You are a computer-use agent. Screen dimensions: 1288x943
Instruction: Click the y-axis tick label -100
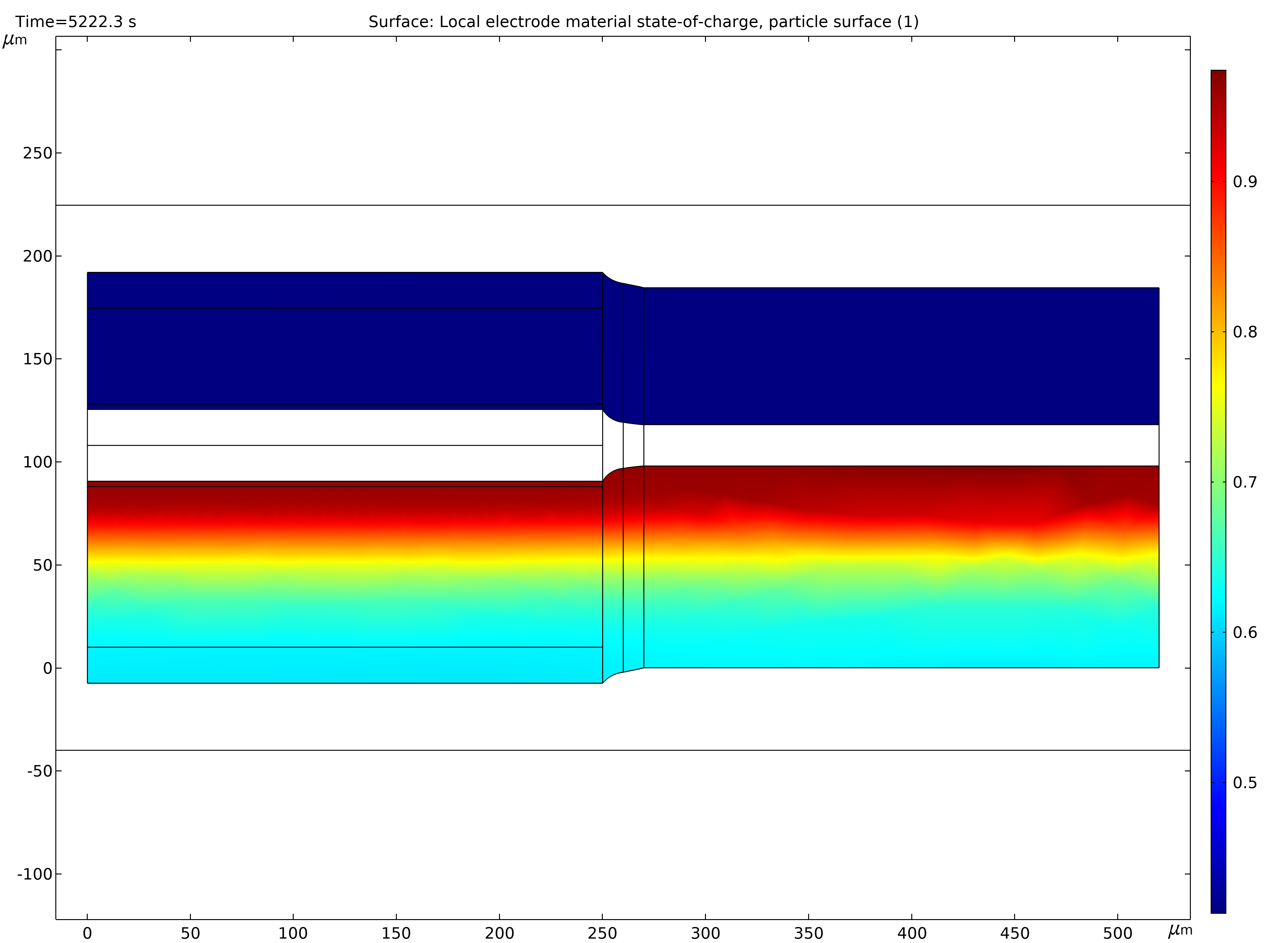[34, 874]
